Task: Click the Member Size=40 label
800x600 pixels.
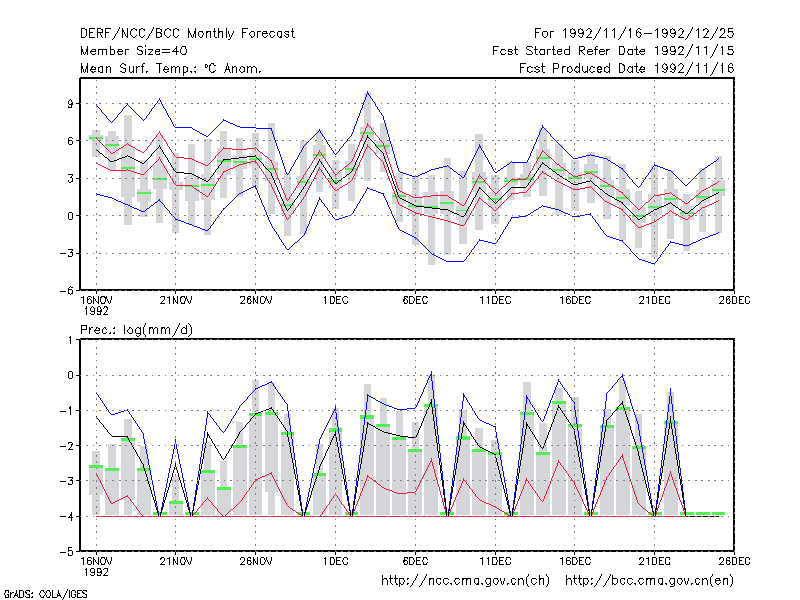Action: [x=134, y=51]
